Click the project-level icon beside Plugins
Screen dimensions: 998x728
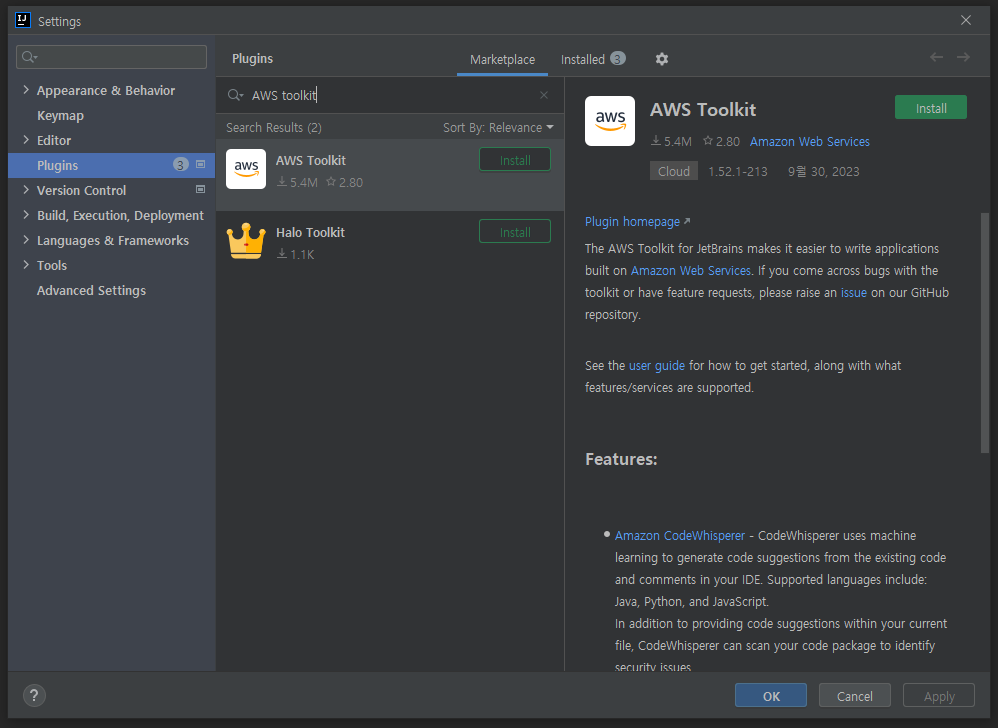tap(200, 165)
